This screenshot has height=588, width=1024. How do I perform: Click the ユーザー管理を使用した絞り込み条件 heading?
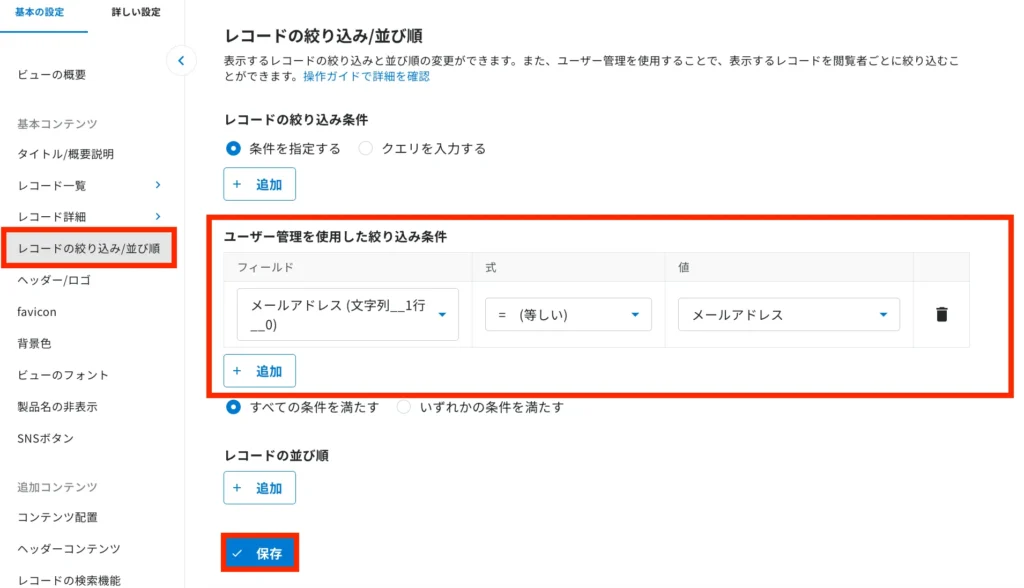pyautogui.click(x=335, y=237)
